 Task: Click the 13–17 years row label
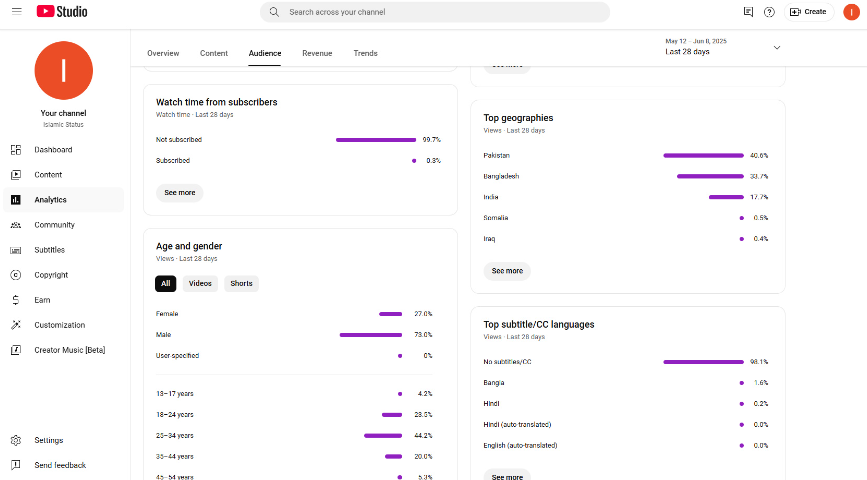tap(175, 394)
